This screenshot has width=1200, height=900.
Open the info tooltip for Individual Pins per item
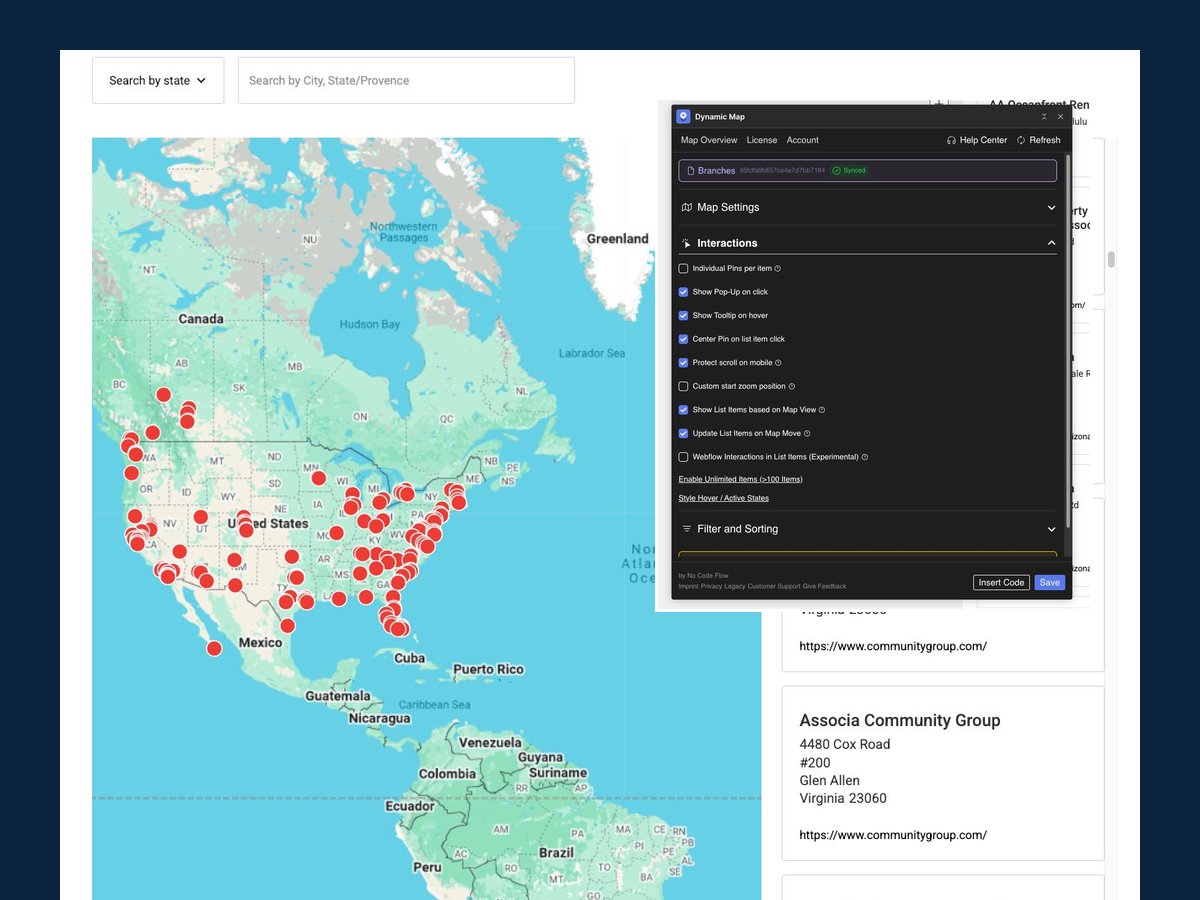click(x=778, y=269)
